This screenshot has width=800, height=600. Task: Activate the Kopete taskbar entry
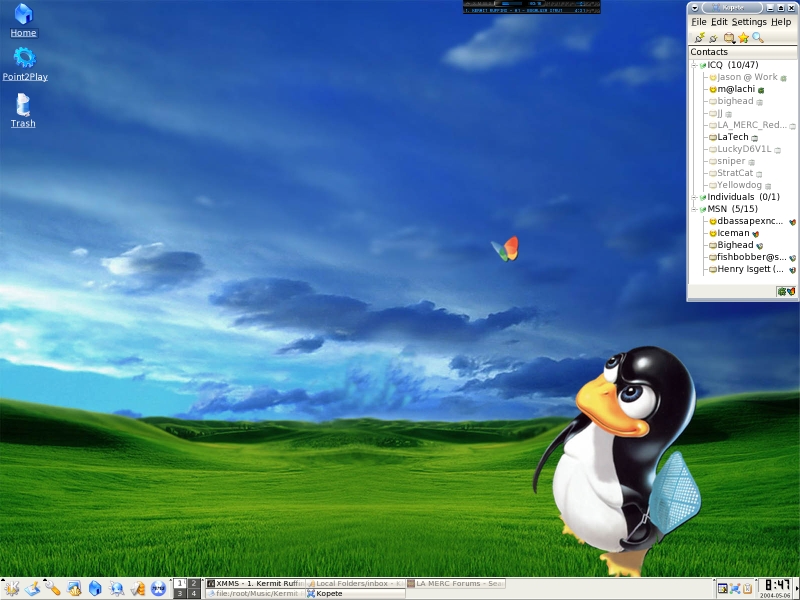click(x=355, y=593)
